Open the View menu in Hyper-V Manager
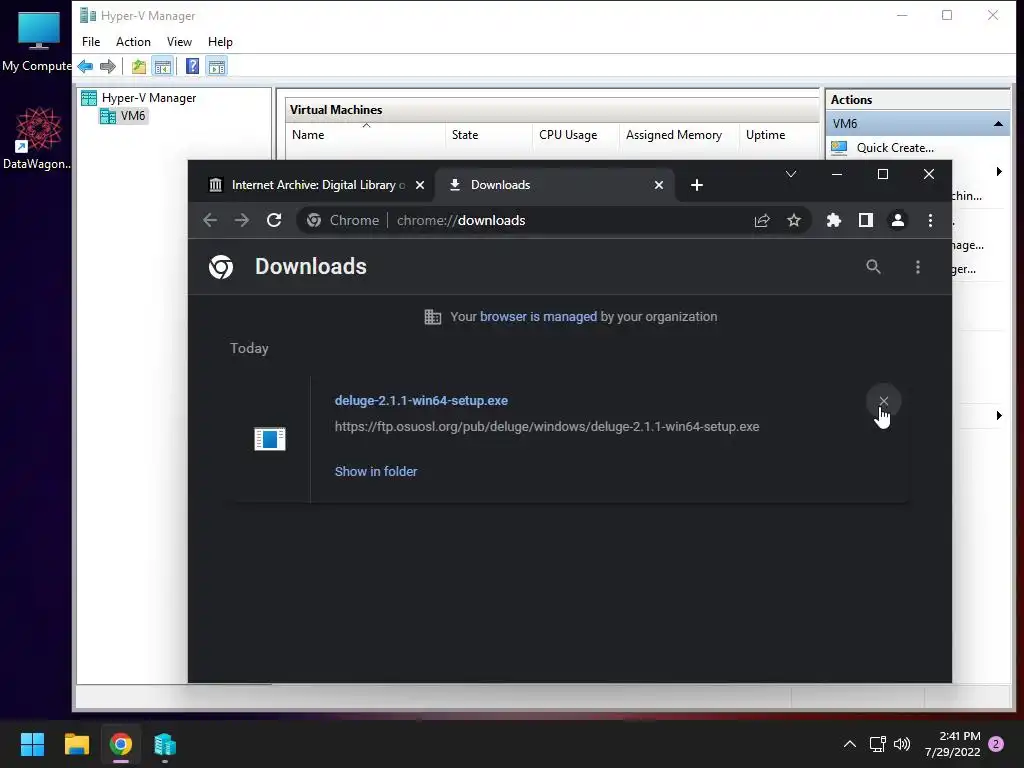1024x768 pixels. (179, 42)
